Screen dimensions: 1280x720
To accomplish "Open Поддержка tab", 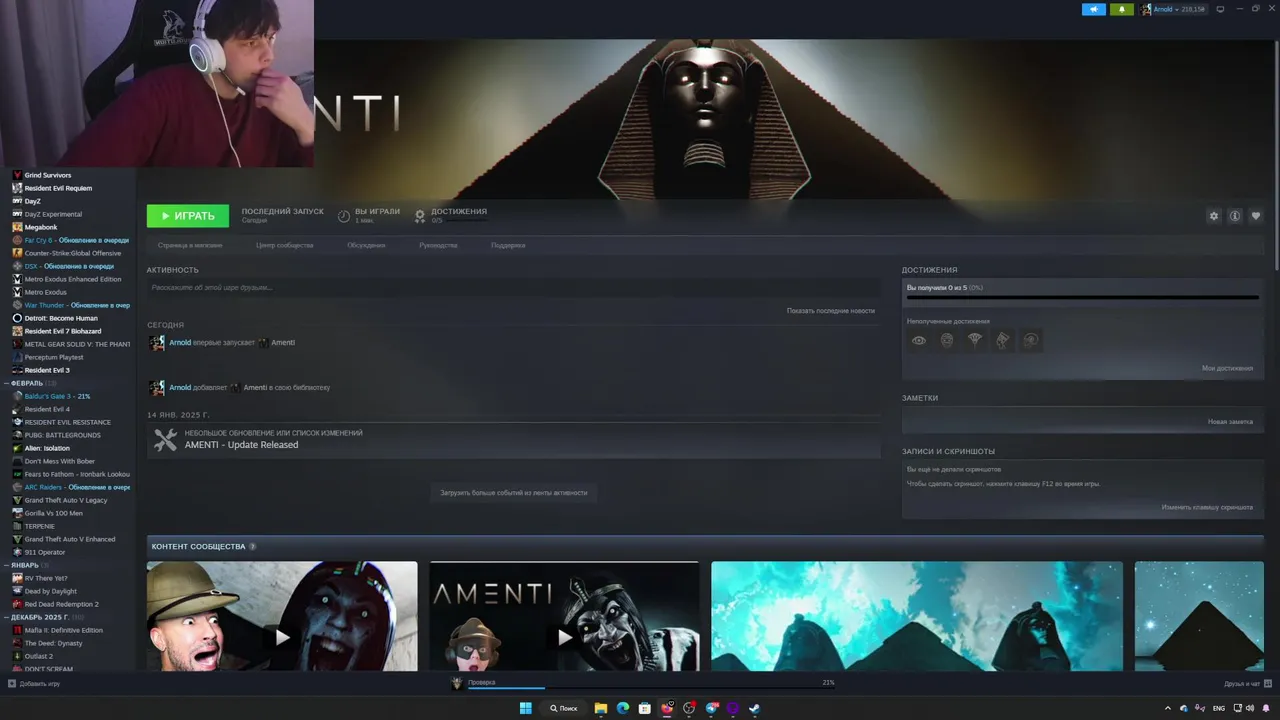I will [x=508, y=245].
